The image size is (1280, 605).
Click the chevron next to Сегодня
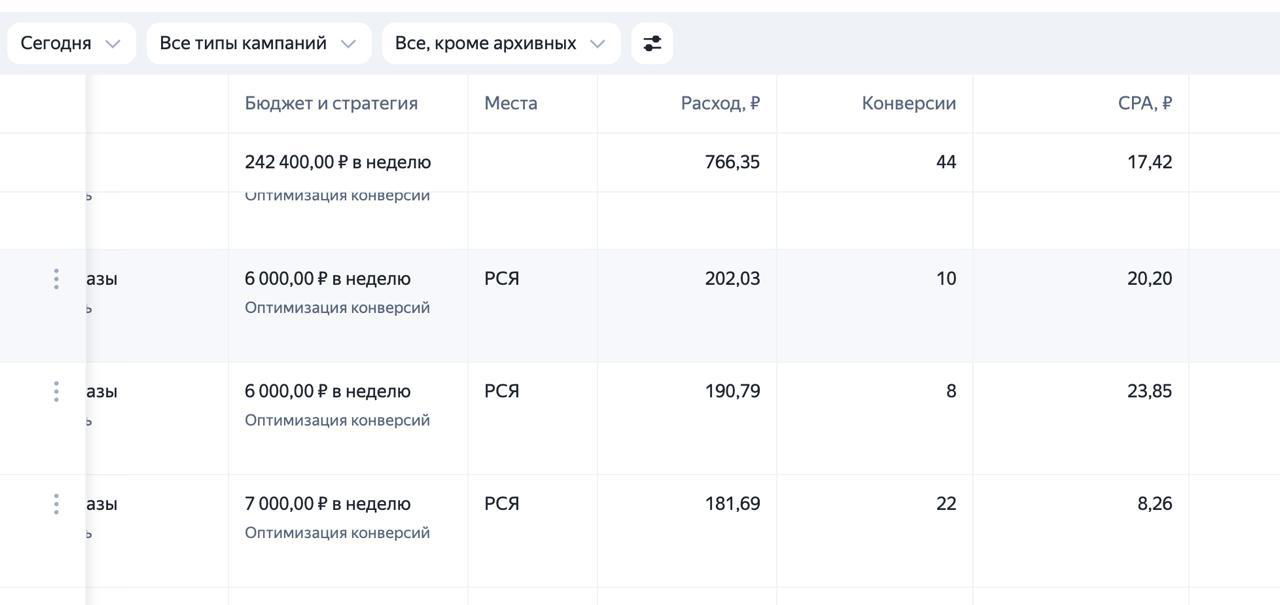(x=113, y=43)
